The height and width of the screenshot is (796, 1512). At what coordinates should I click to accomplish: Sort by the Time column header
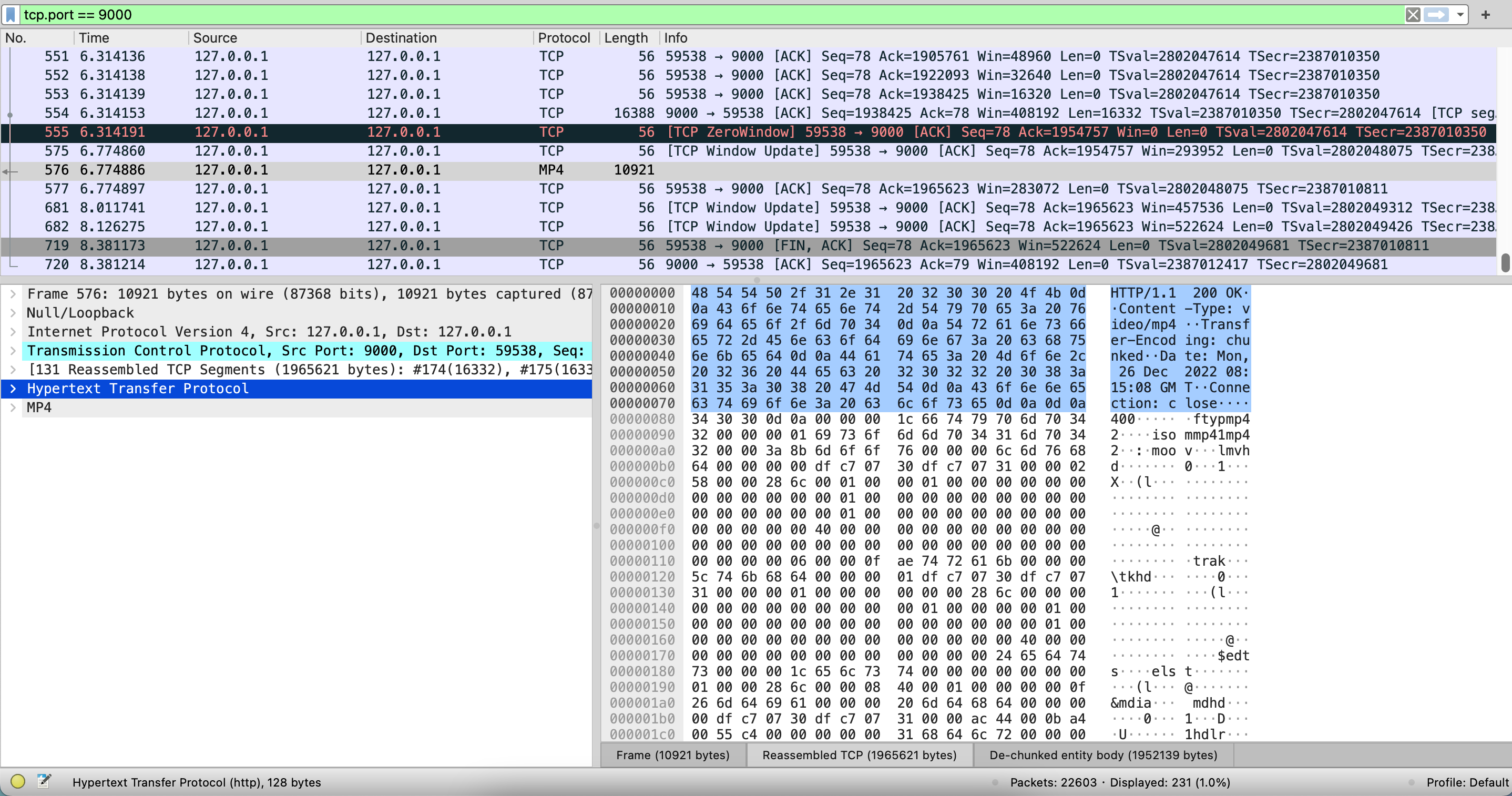pos(131,37)
